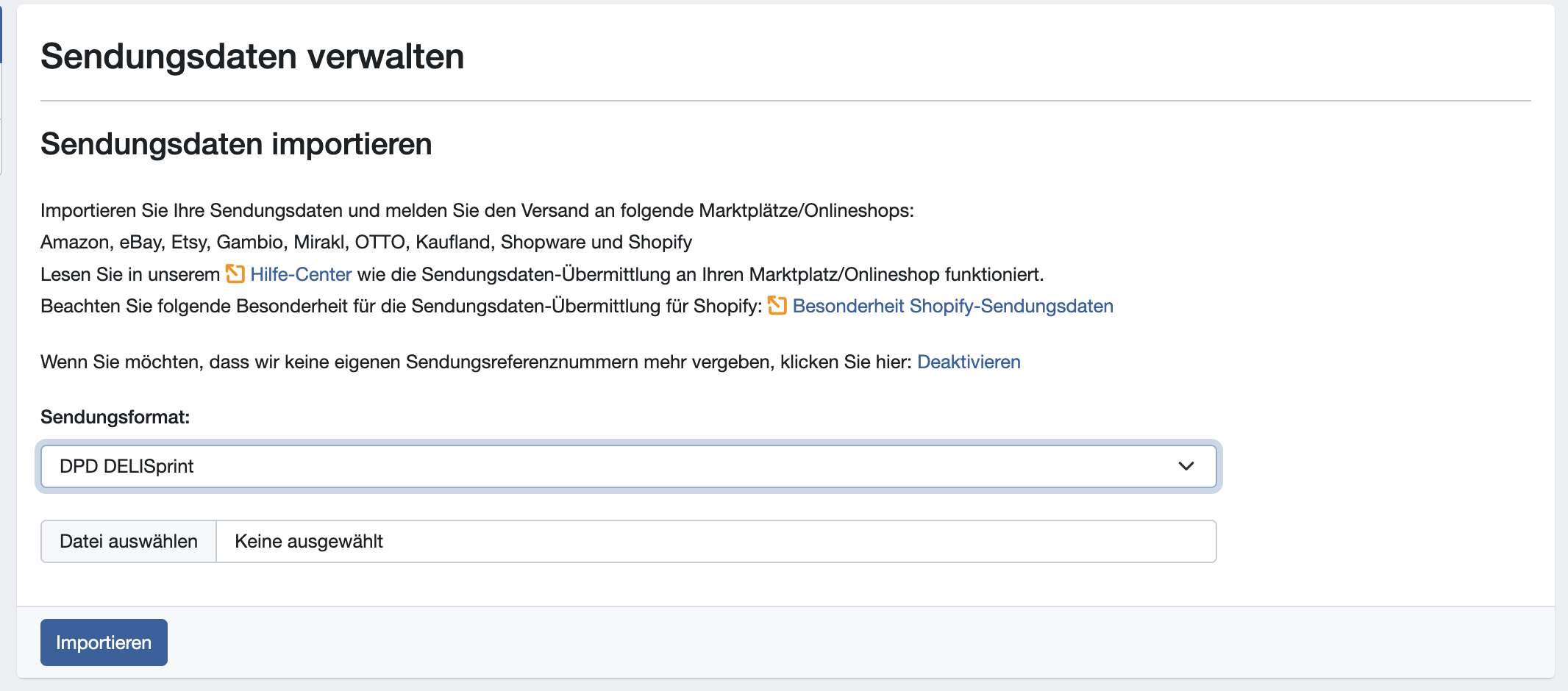The width and height of the screenshot is (1568, 691).
Task: Click external link icon before Besonderheit Shopify-Sendungsdaten
Action: tap(777, 306)
